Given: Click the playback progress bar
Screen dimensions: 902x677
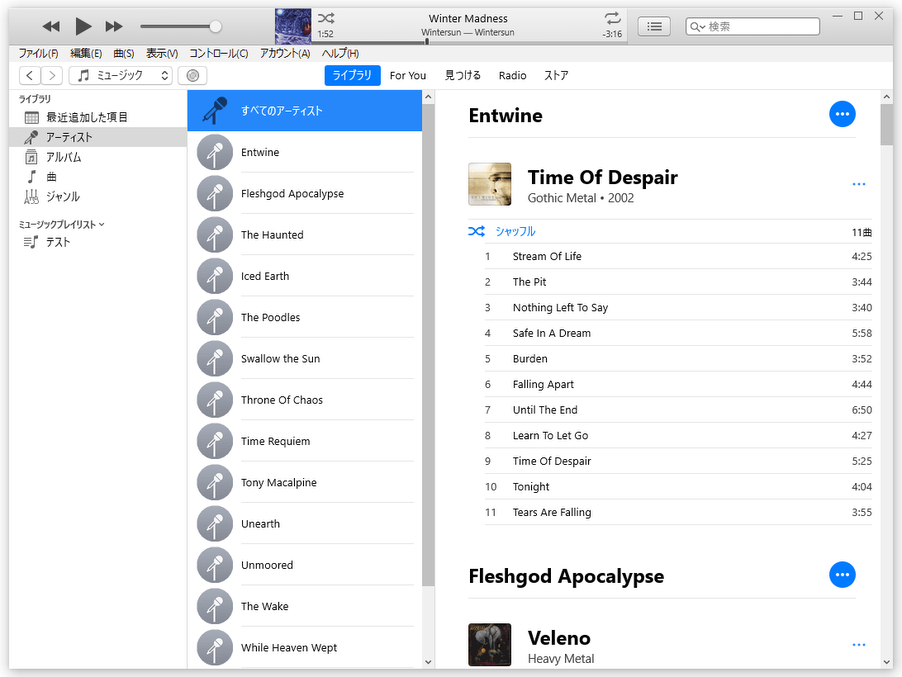Looking at the screenshot, I should pyautogui.click(x=468, y=42).
